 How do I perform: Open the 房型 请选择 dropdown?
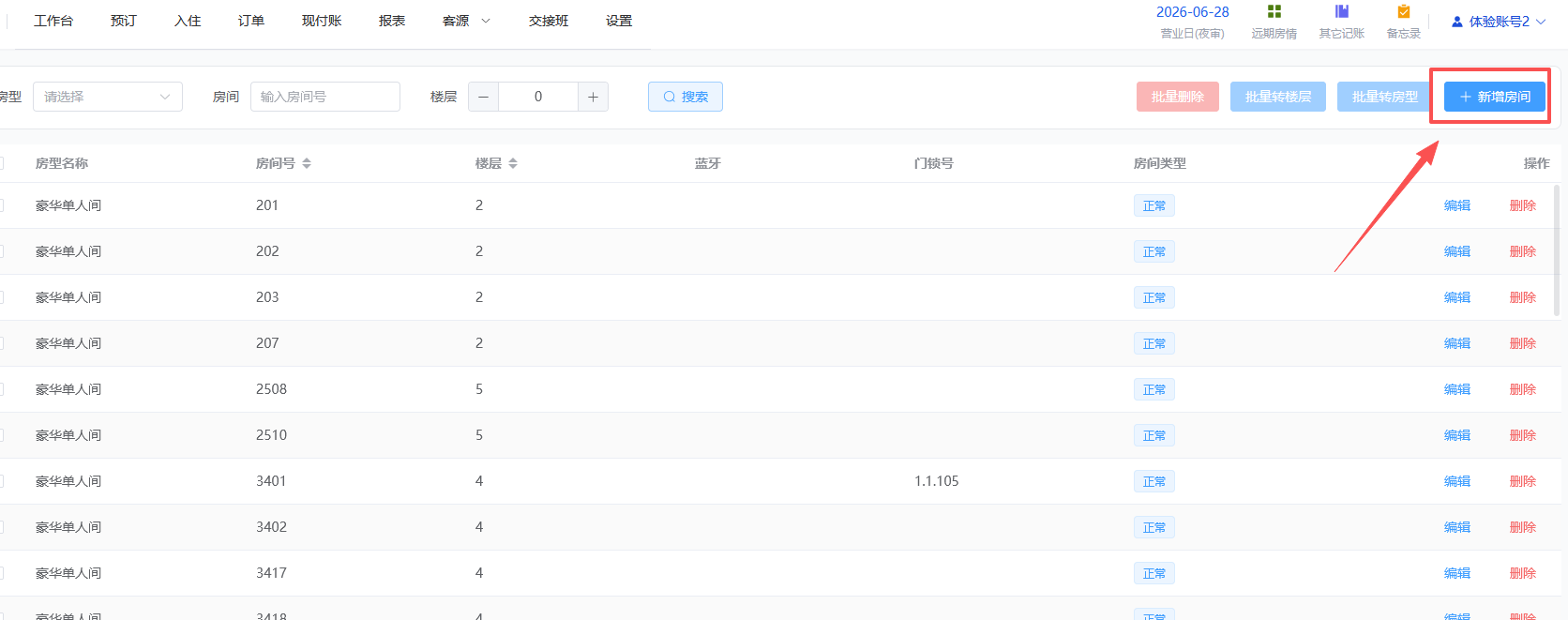(x=108, y=97)
